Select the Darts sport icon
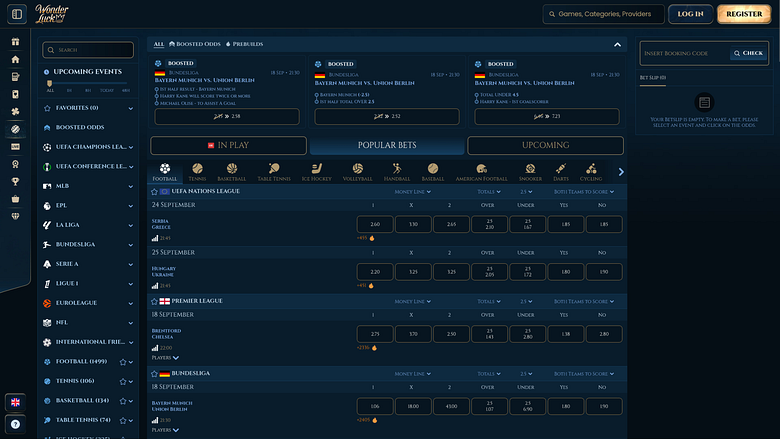 [561, 172]
